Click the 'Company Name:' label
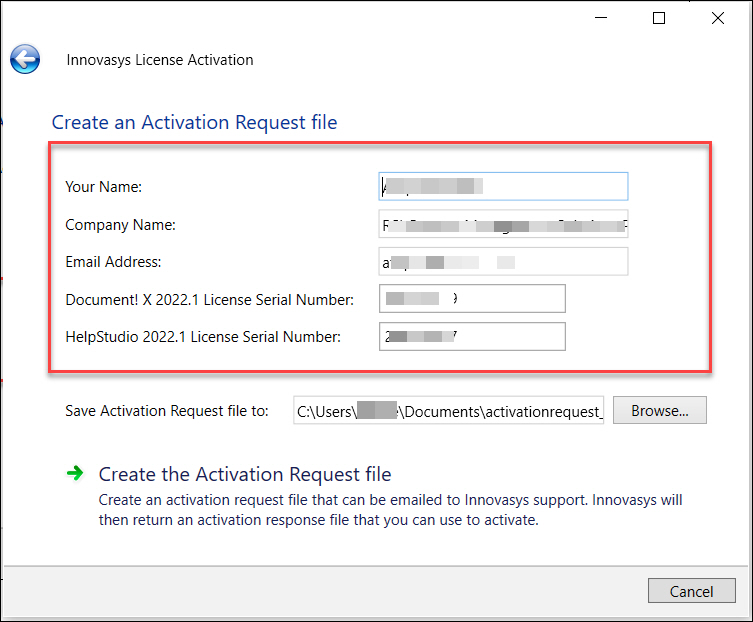Screen dimensions: 753x622 [121, 224]
